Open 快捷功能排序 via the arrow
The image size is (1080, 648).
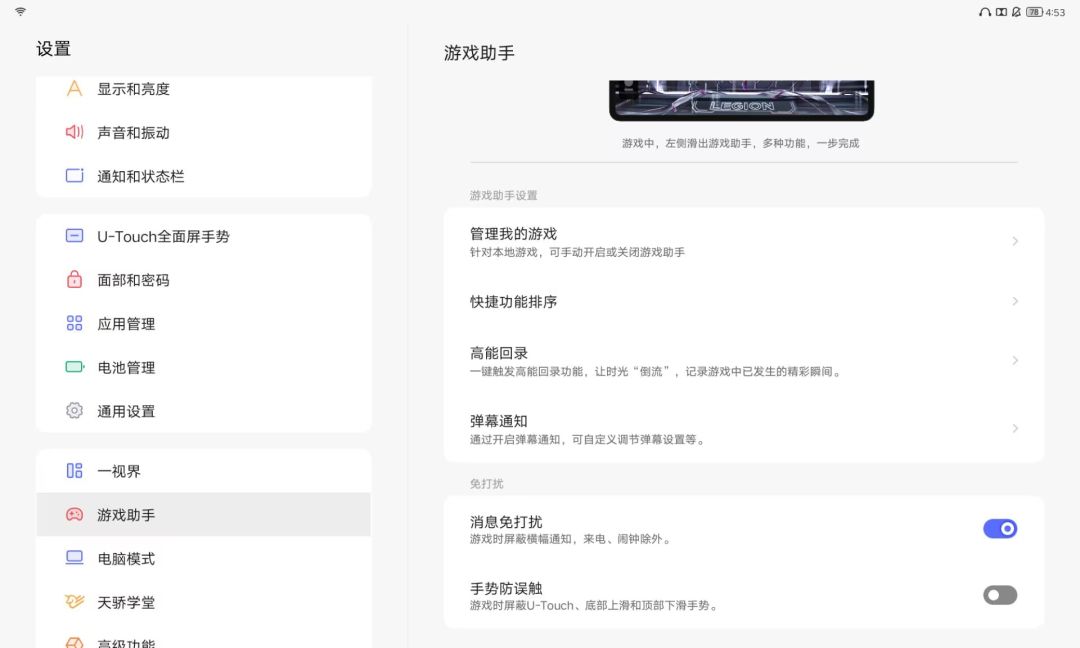[1015, 302]
